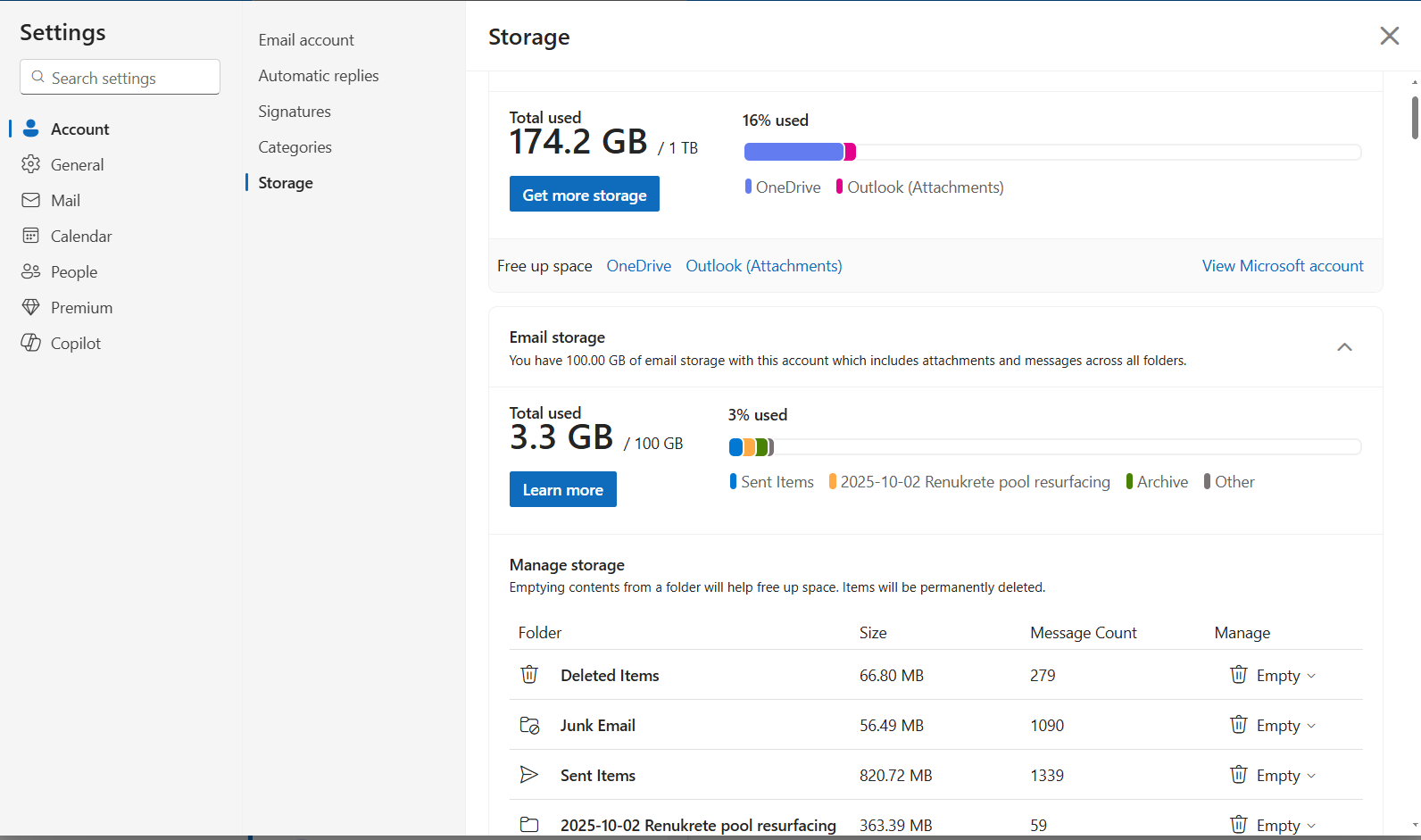Click the Calendar icon in sidebar
1421x840 pixels.
(31, 236)
